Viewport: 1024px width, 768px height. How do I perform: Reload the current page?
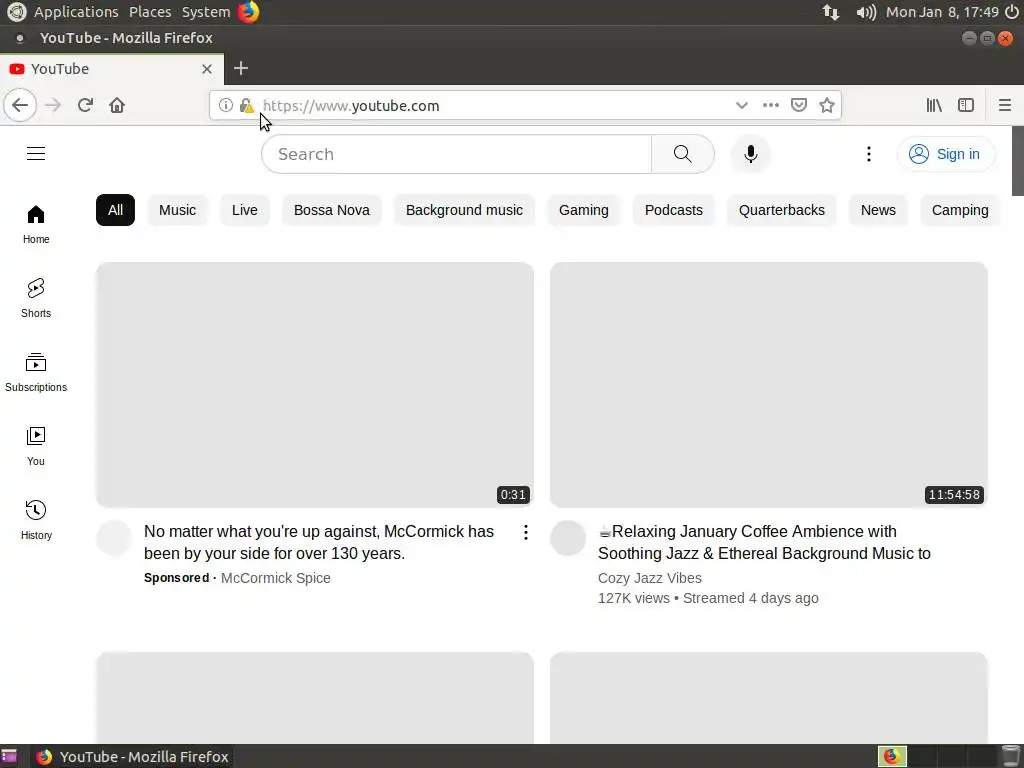coord(85,105)
